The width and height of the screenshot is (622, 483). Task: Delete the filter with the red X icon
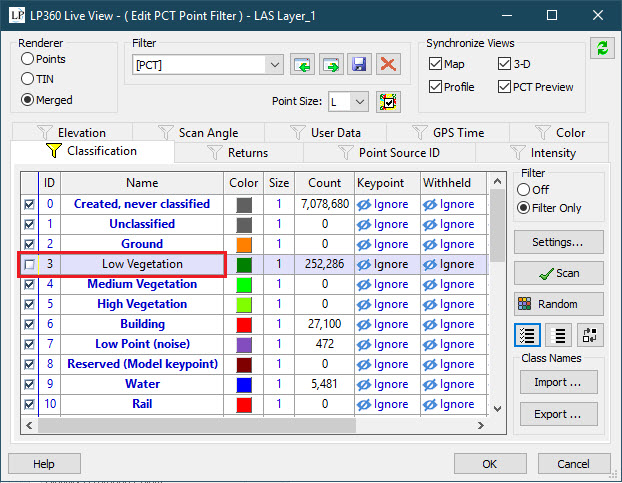coord(388,64)
